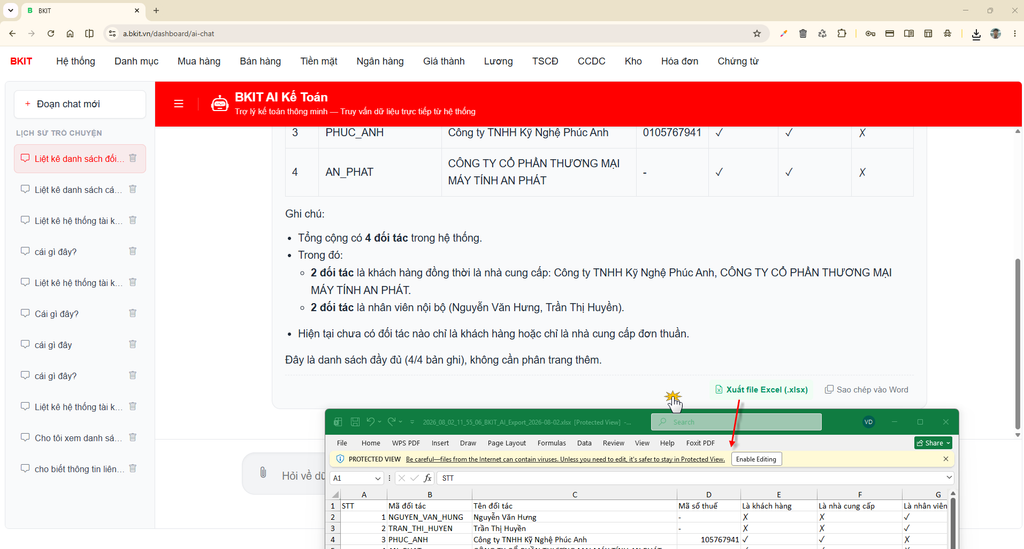This screenshot has width=1024, height=549.
Task: Click the BKIT logo link
Action: tap(21, 61)
